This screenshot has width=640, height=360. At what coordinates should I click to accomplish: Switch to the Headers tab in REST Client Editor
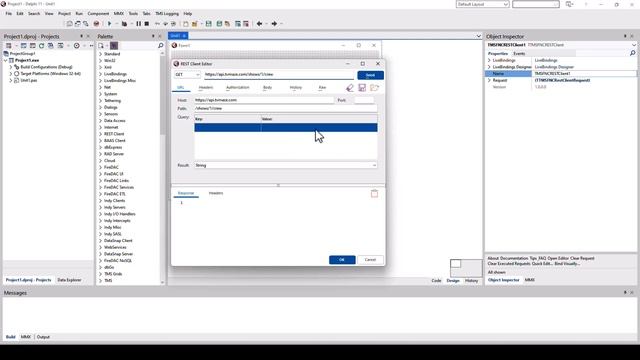pos(206,87)
